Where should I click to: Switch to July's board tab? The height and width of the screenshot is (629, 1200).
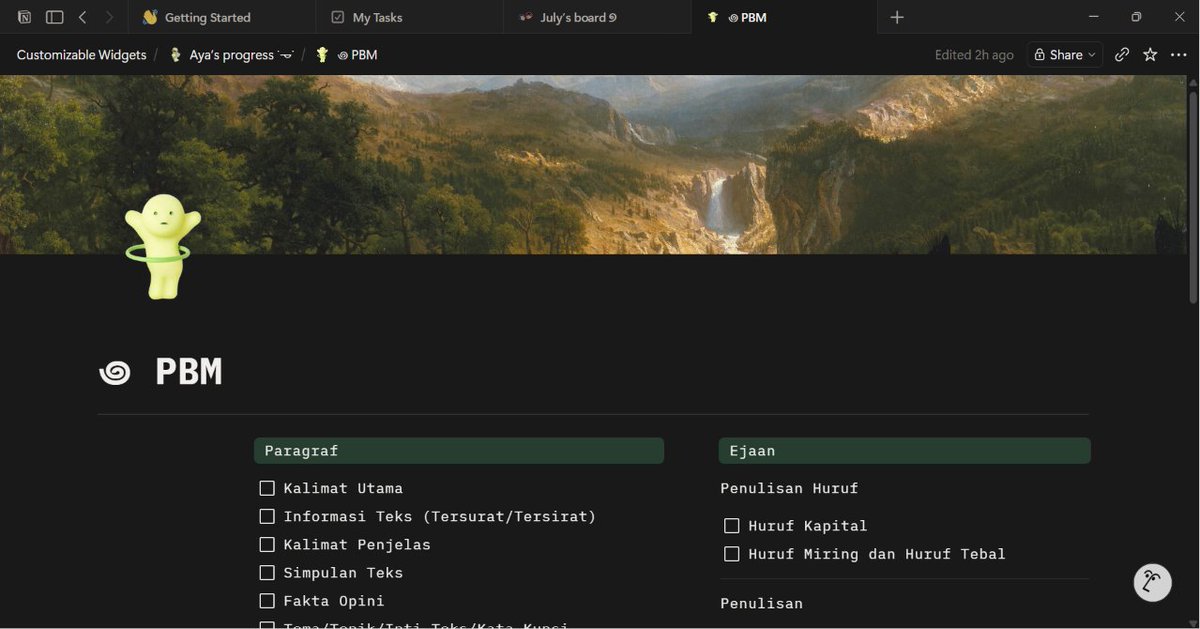point(597,17)
